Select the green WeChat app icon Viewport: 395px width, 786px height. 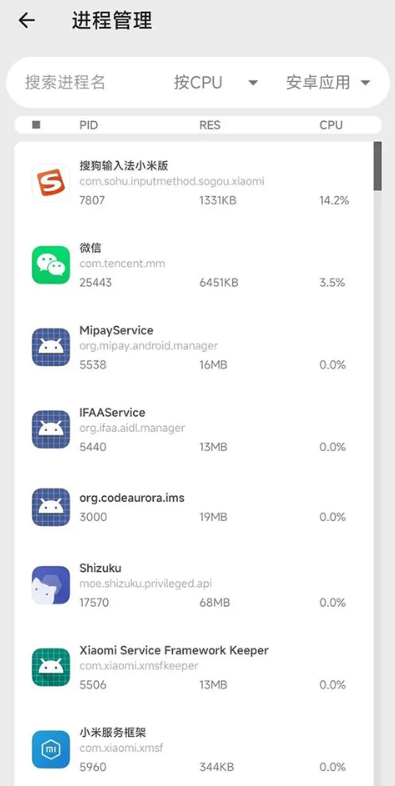[51, 265]
